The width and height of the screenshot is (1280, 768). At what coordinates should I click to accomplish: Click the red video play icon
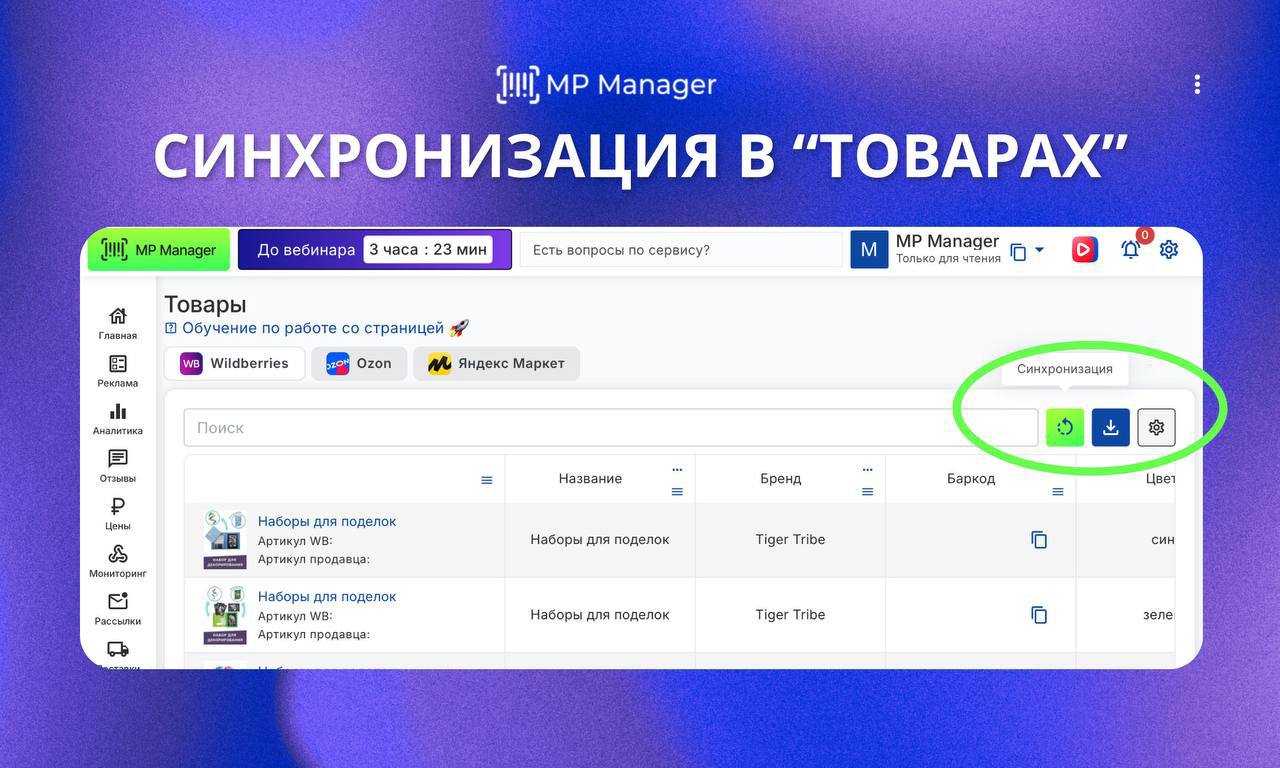pos(1084,250)
